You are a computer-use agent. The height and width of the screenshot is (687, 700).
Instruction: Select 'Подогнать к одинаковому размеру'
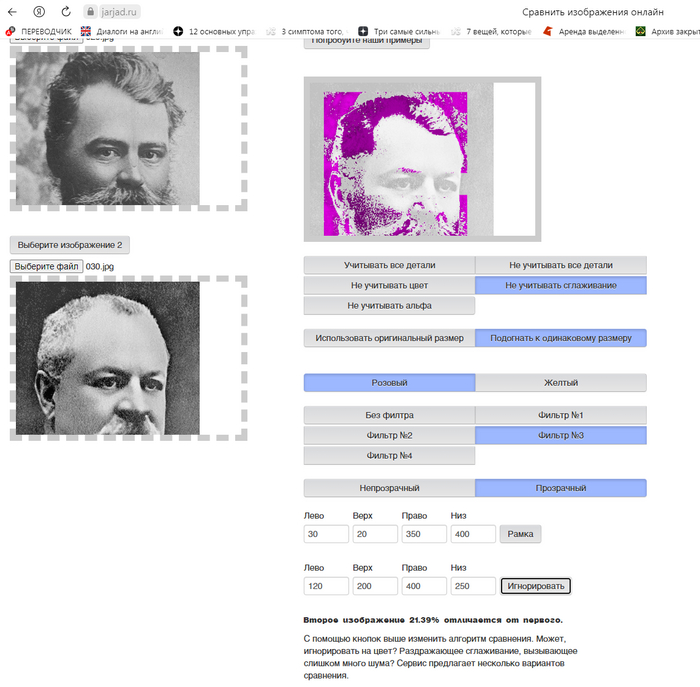coord(561,338)
